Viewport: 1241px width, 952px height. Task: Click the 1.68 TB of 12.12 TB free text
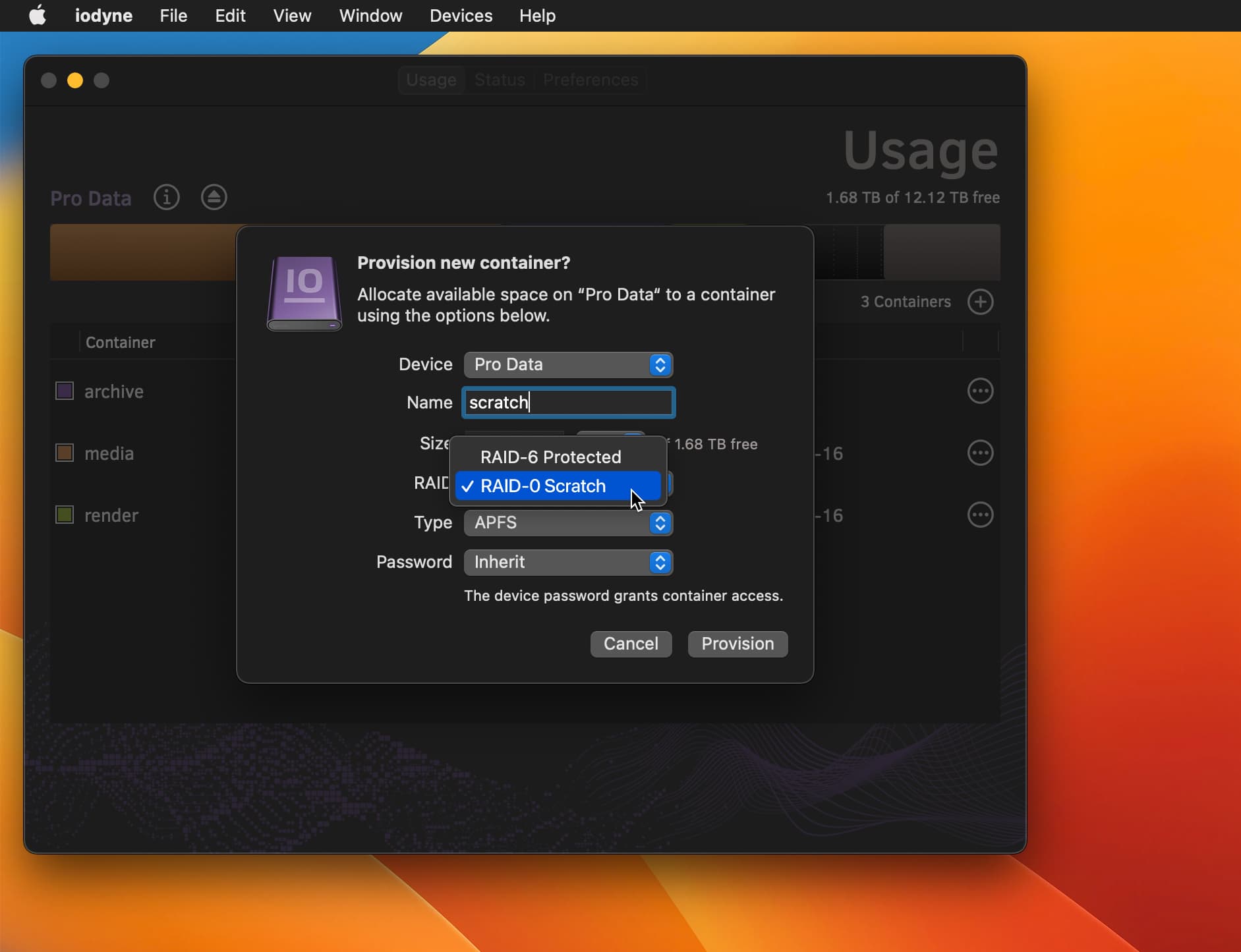tap(913, 198)
